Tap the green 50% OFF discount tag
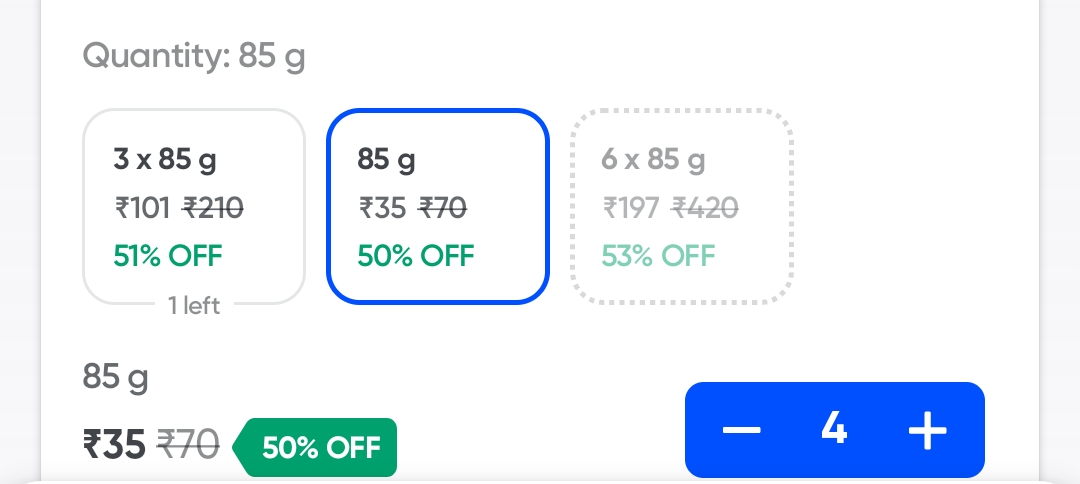 [319, 447]
